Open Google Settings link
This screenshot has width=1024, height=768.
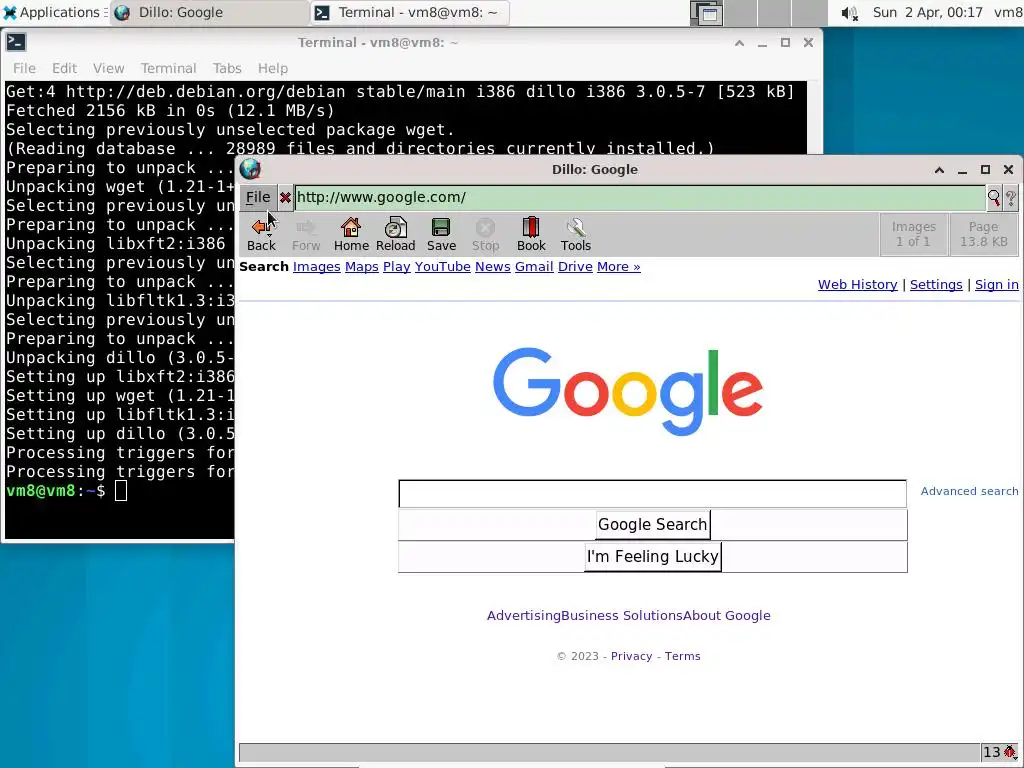tap(936, 285)
